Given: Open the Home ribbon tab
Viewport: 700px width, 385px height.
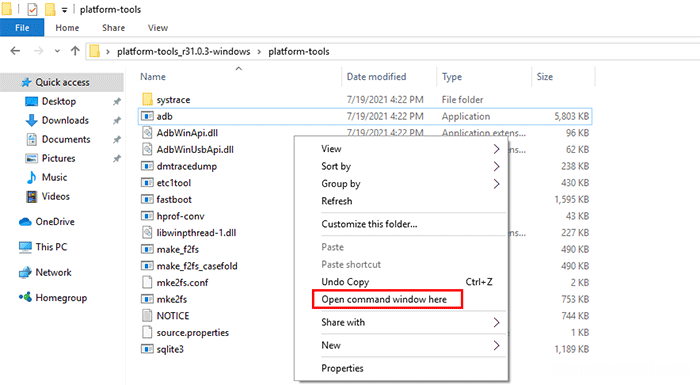Looking at the screenshot, I should click(x=67, y=28).
